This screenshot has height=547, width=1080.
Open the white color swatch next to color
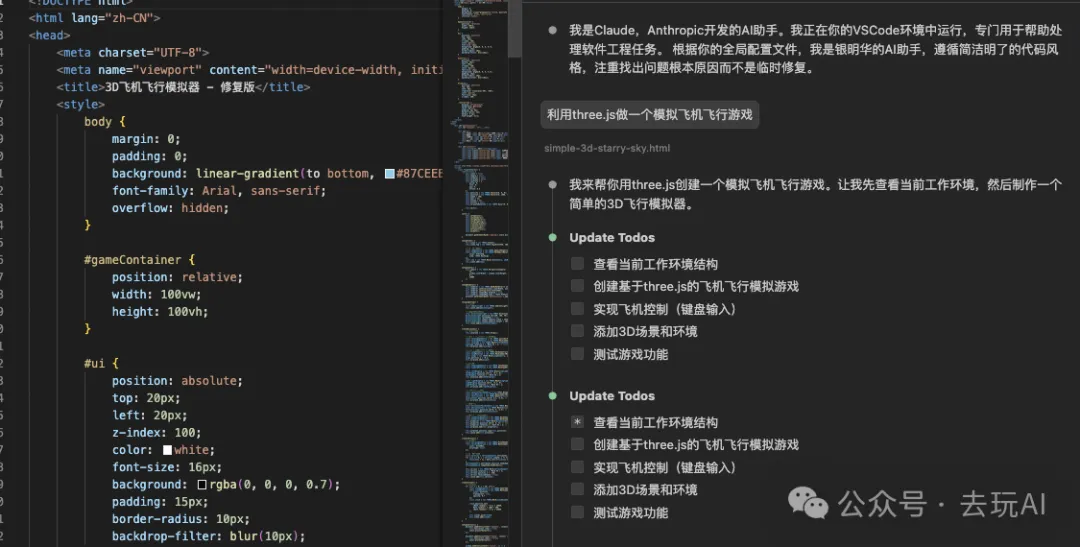point(167,450)
